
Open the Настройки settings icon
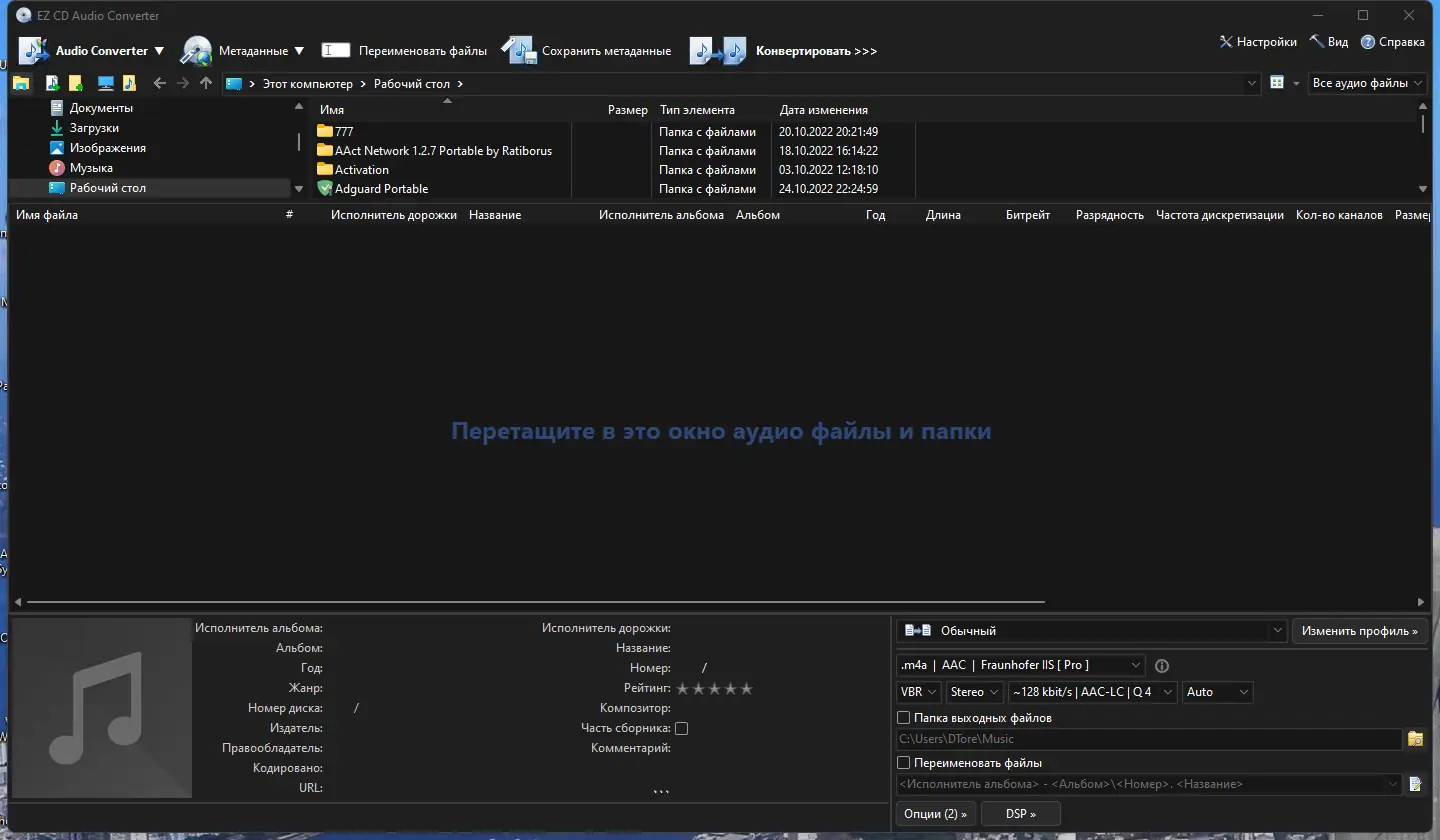click(1226, 42)
